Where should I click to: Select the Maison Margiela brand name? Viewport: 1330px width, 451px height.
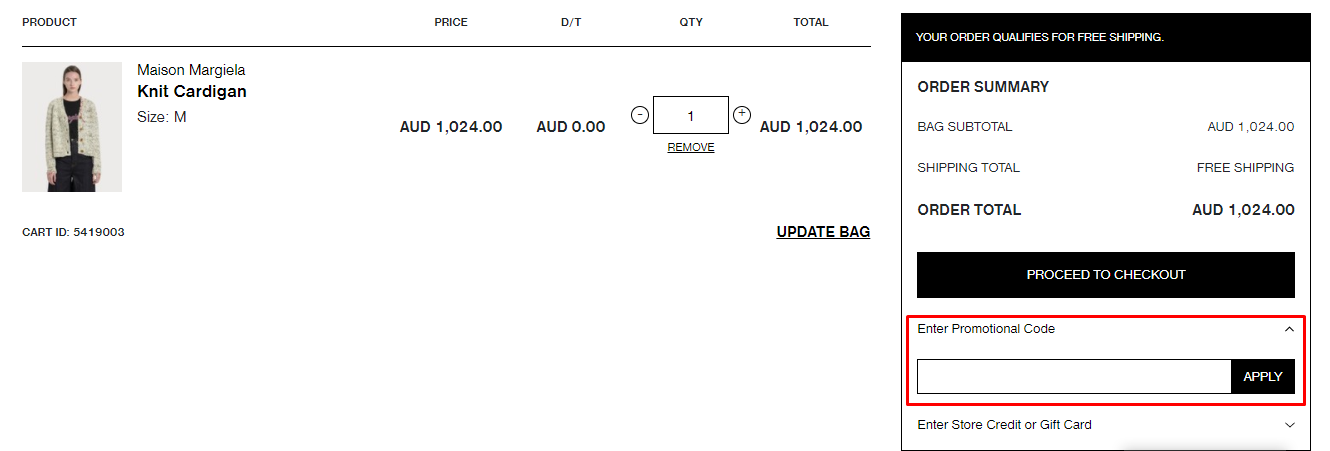point(191,70)
